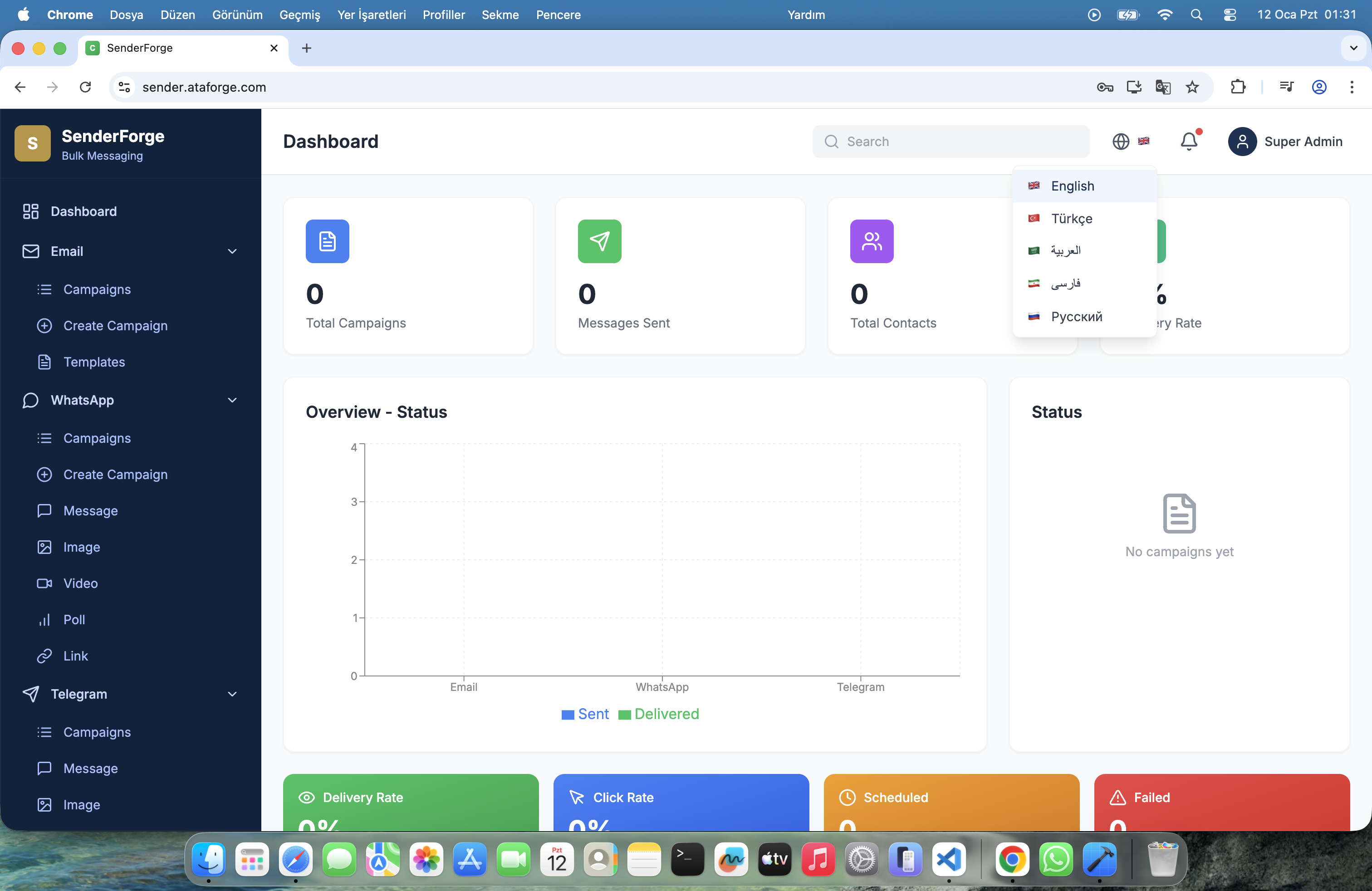1372x891 pixels.
Task: Click the Chrome extensions puzzle icon
Action: point(1238,87)
